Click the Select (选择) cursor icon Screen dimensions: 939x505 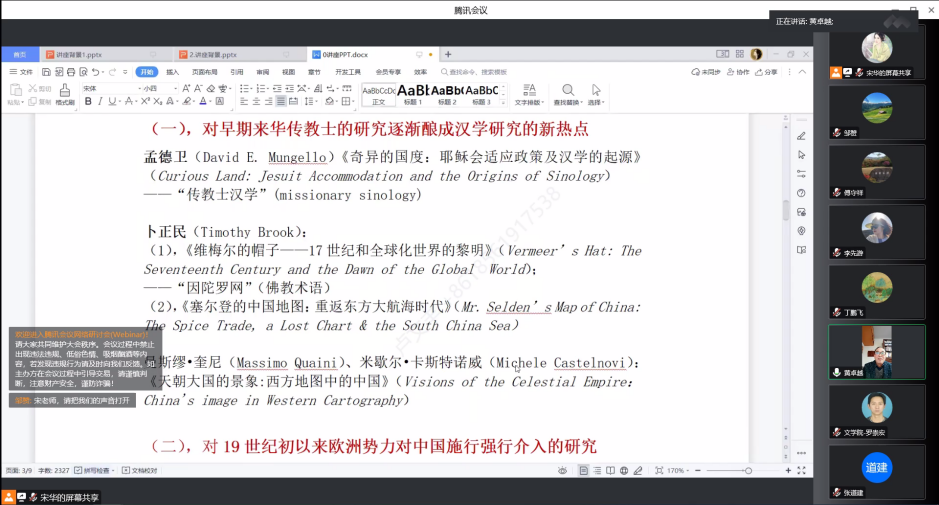[597, 92]
